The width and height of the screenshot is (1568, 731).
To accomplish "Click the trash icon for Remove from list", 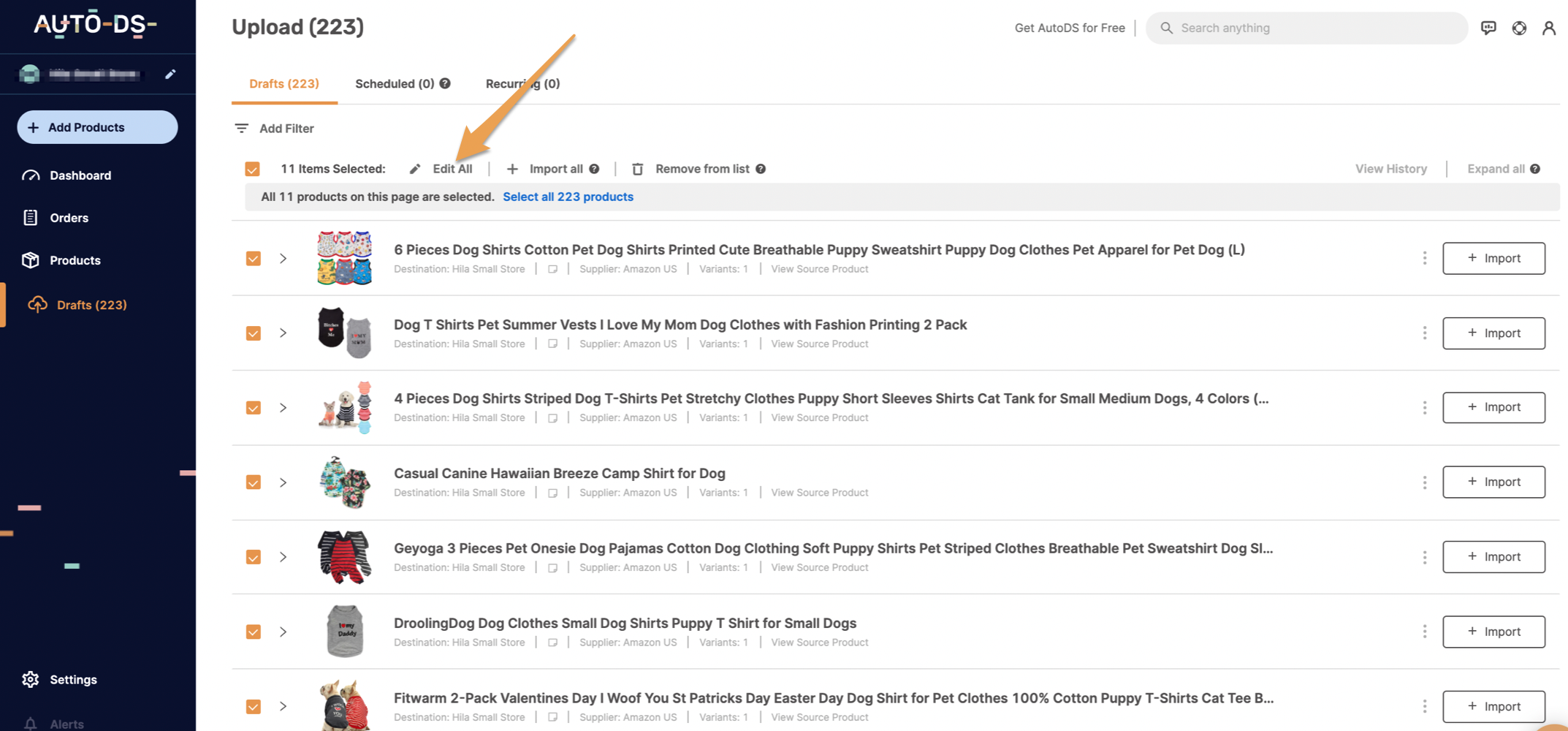I will click(638, 169).
